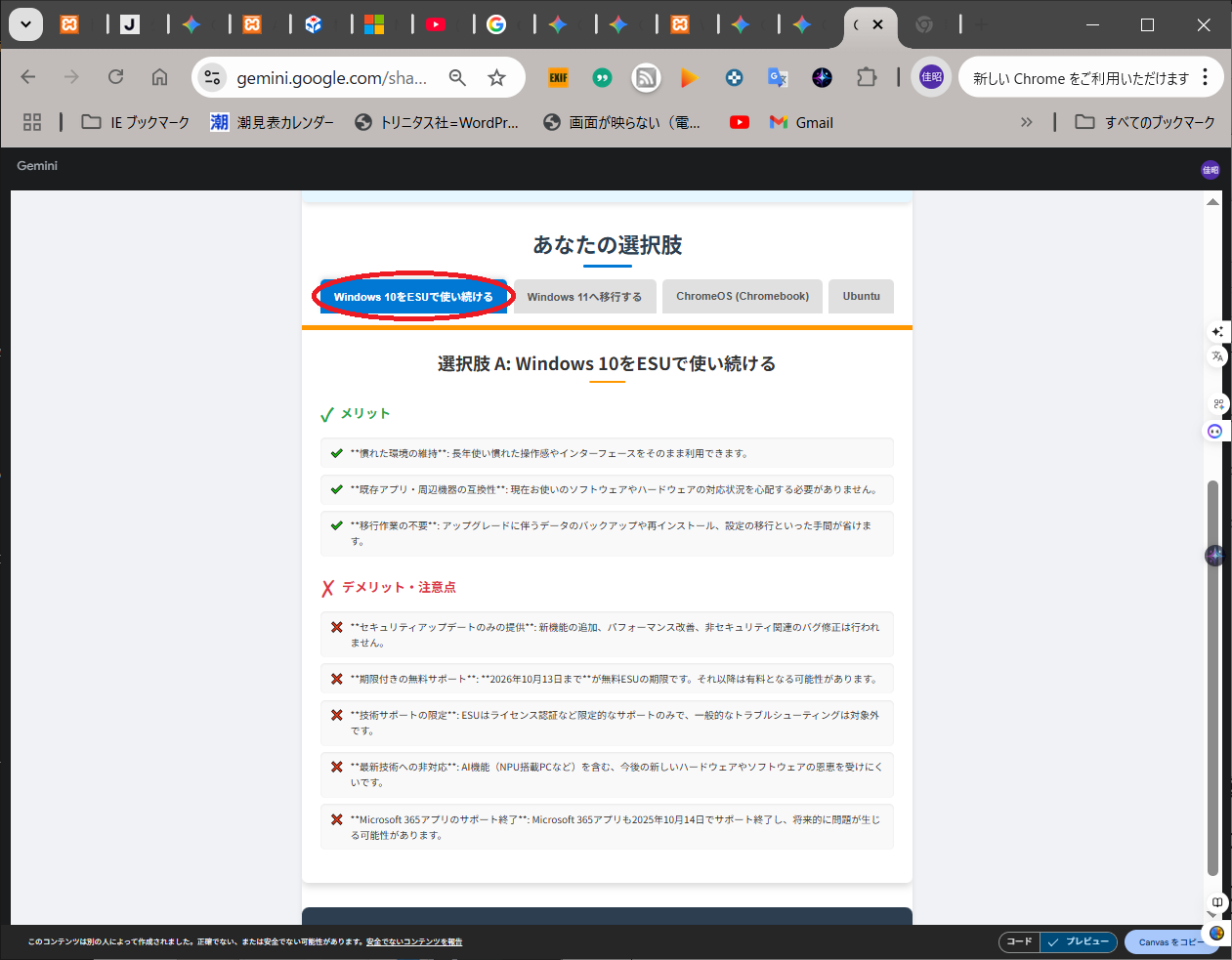The image size is (1232, 960).
Task: Open the Google account avatar in Gemini header
Action: point(1211,170)
